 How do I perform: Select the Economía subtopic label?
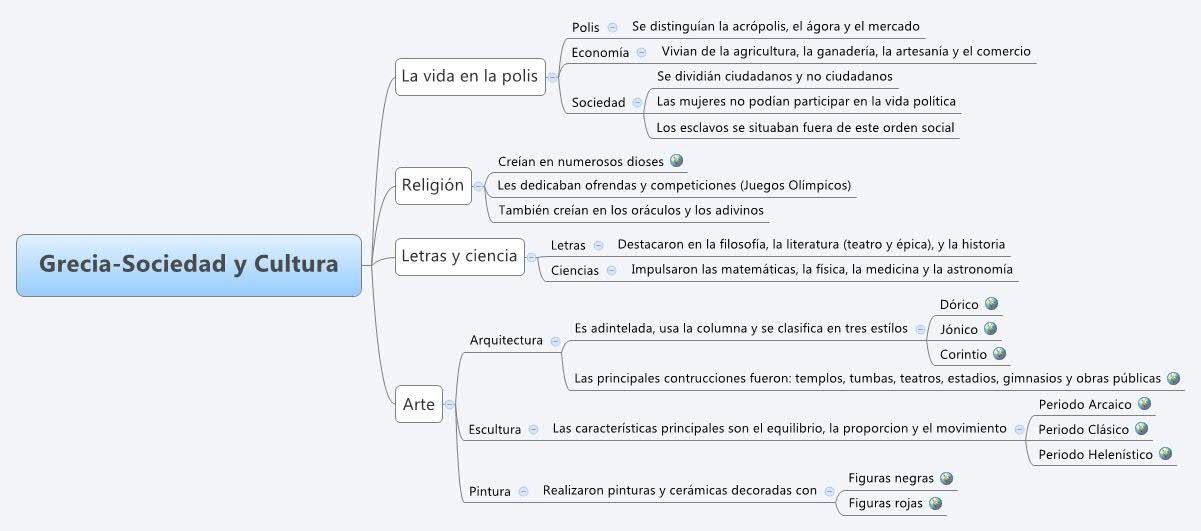(600, 52)
